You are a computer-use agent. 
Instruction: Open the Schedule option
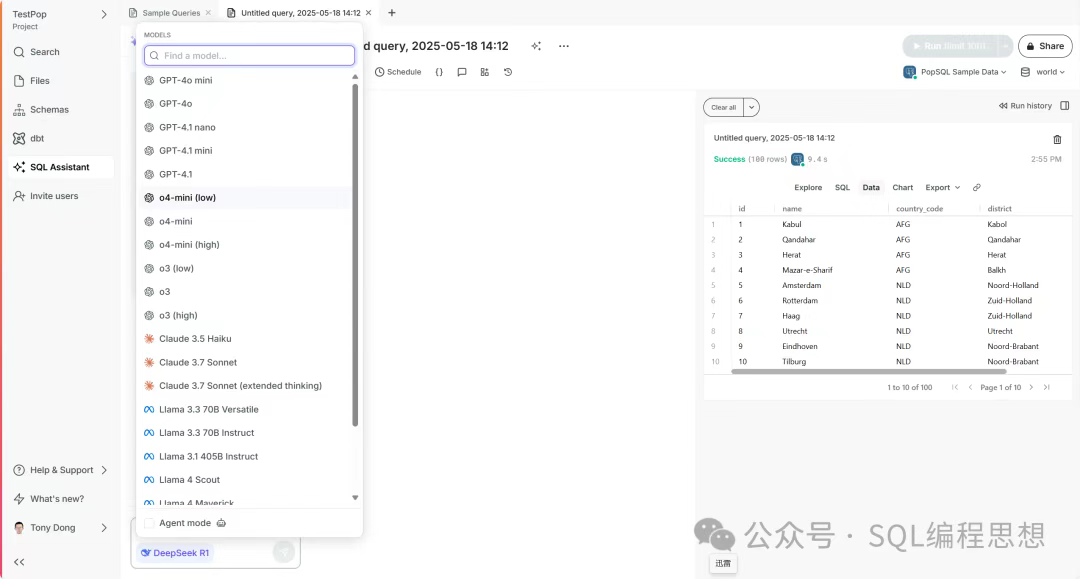pyautogui.click(x=398, y=72)
